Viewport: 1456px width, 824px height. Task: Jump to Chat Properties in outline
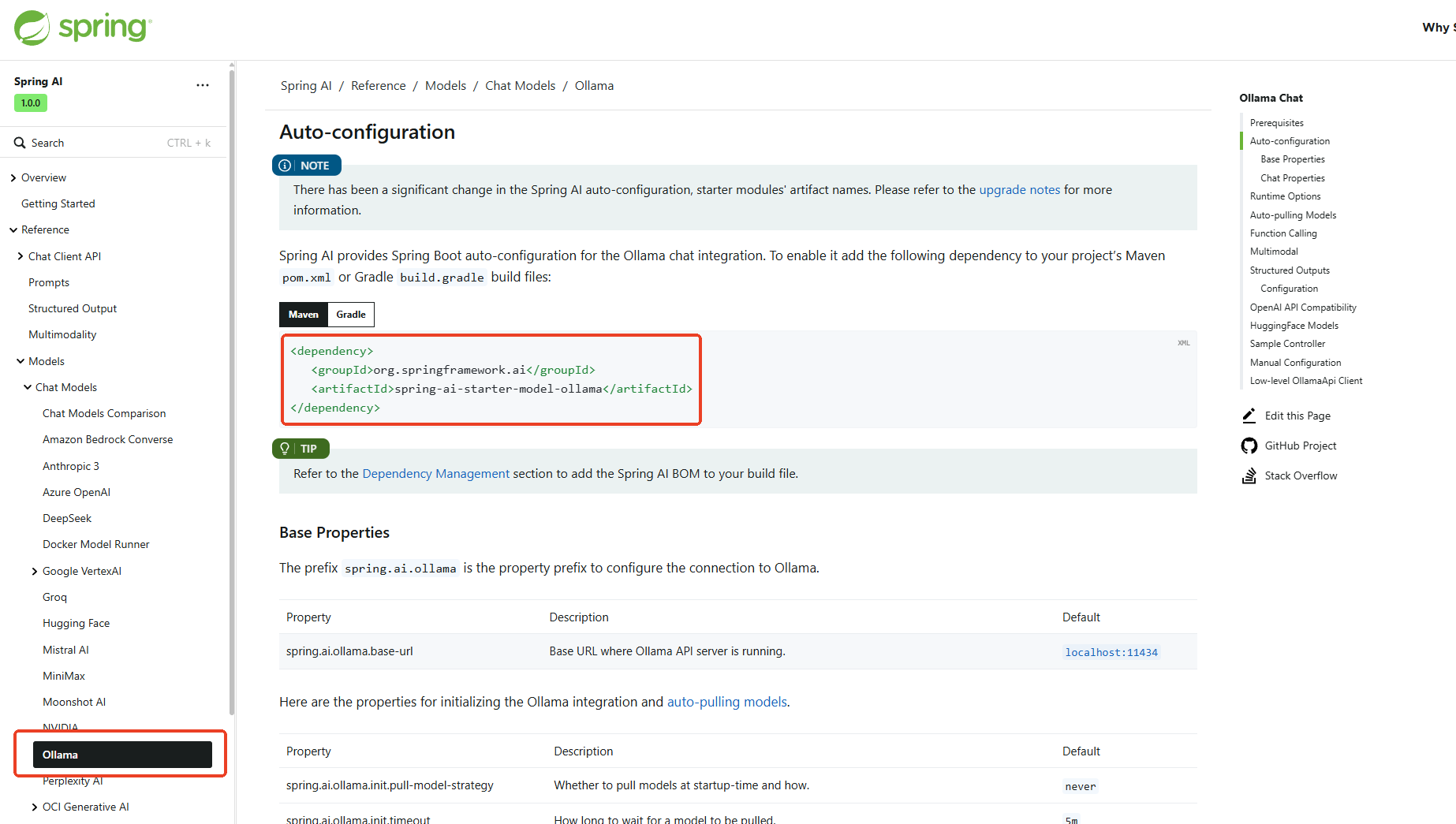coord(1293,178)
